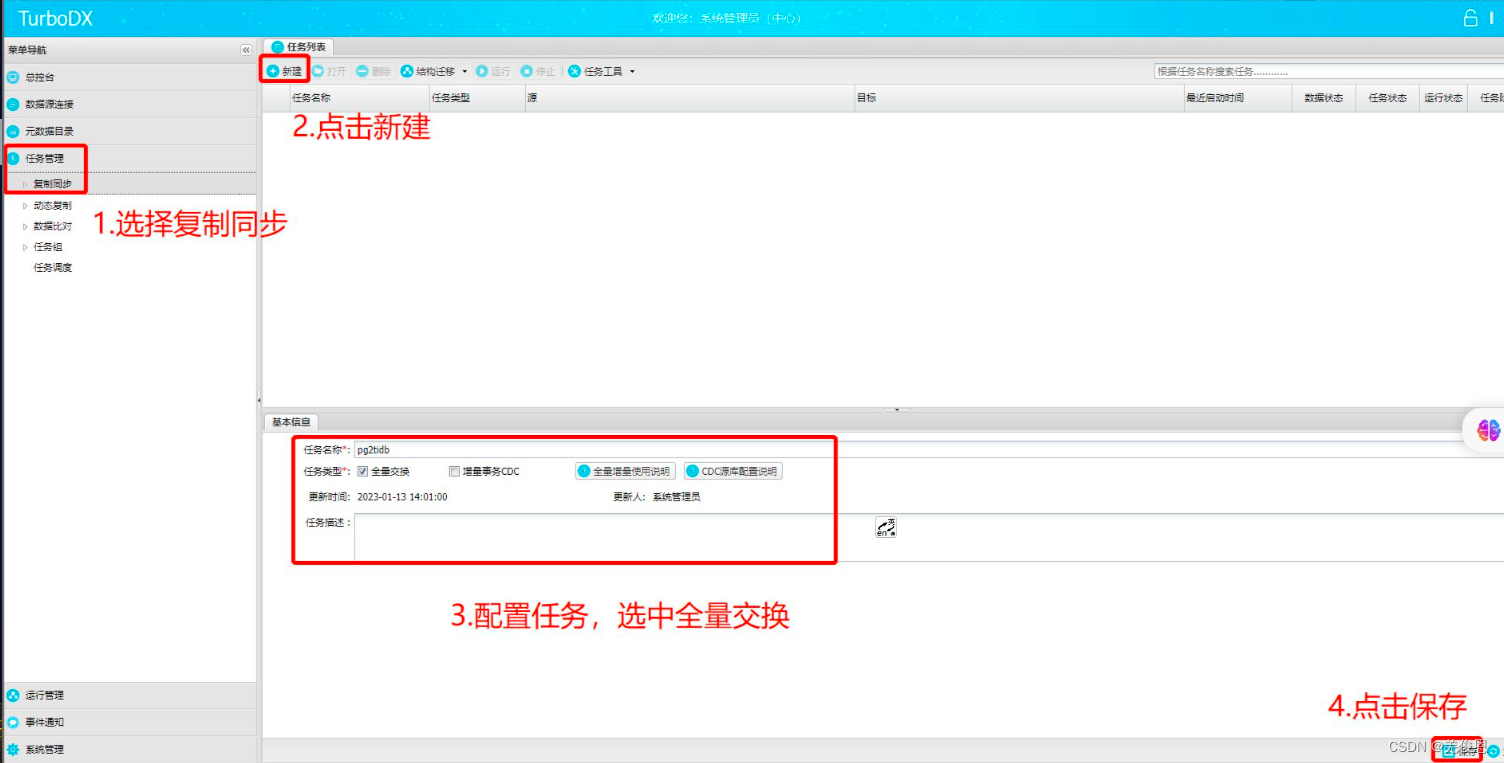
Task: Click the 新建 (New) toolbar button
Action: [284, 71]
